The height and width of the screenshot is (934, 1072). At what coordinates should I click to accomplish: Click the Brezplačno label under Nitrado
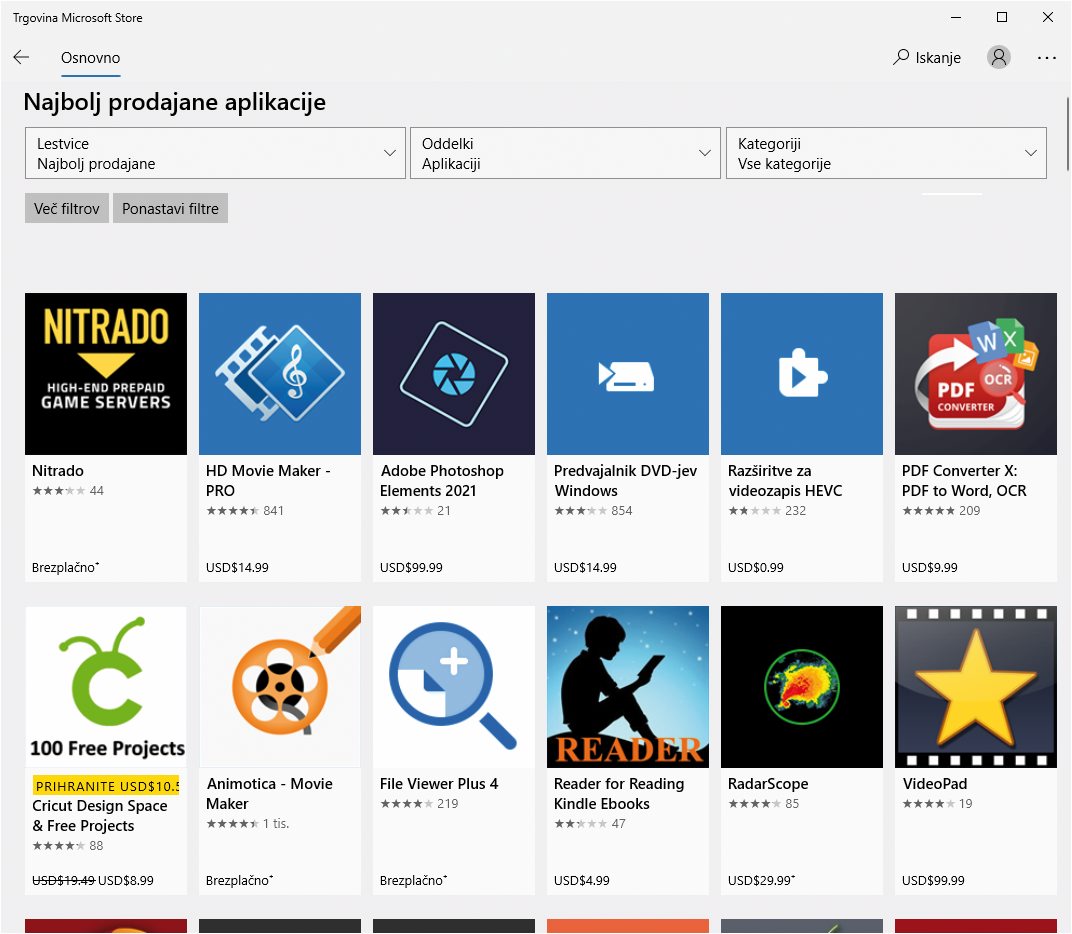66,568
